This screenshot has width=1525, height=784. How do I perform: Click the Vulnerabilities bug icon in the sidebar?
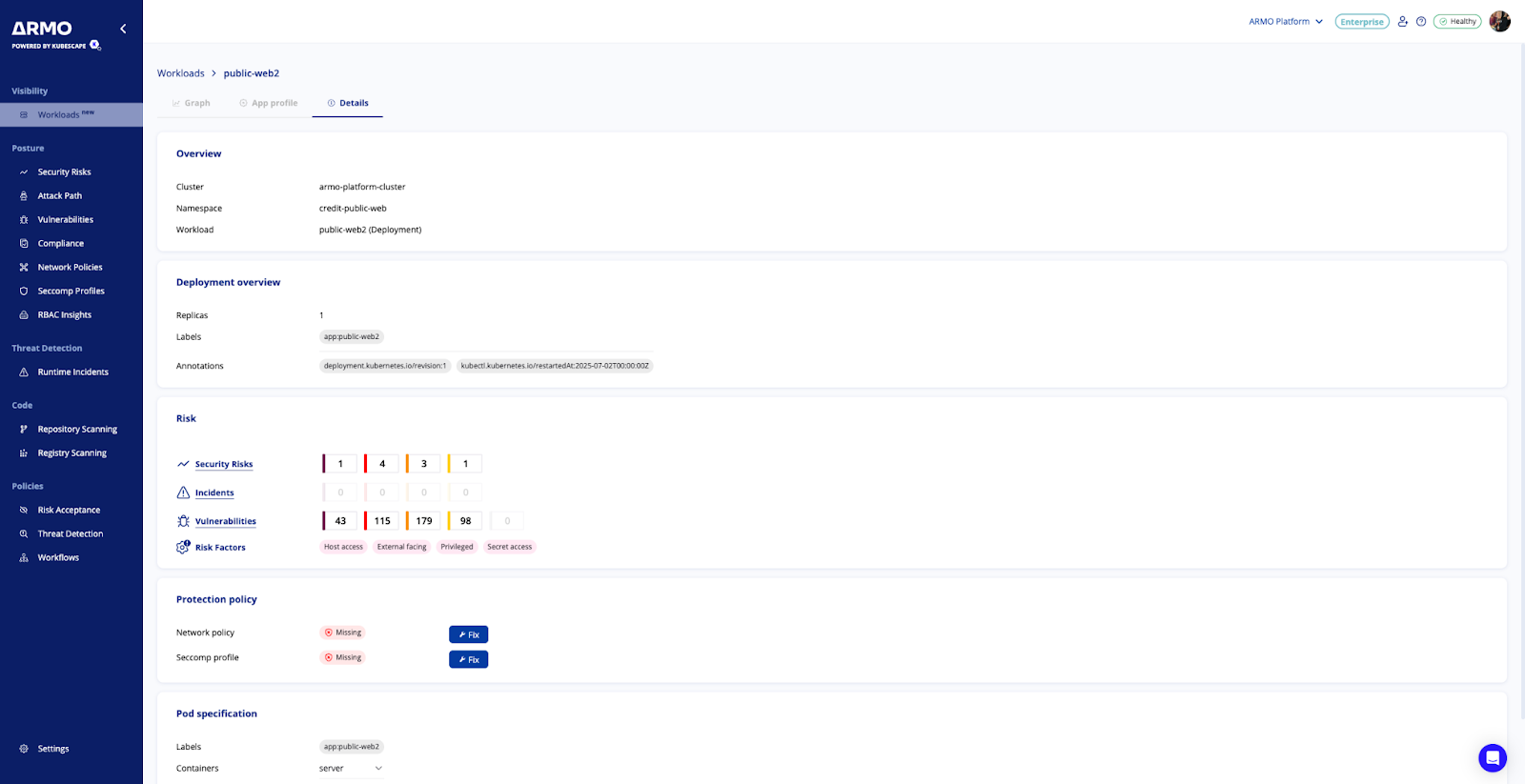click(x=24, y=220)
